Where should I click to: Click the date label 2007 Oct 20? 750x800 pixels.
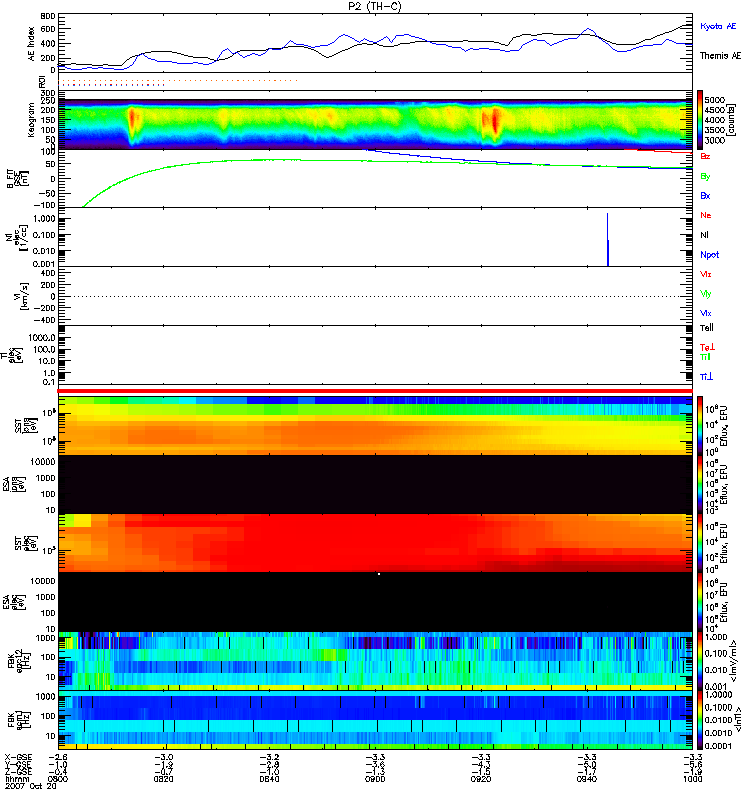31,786
